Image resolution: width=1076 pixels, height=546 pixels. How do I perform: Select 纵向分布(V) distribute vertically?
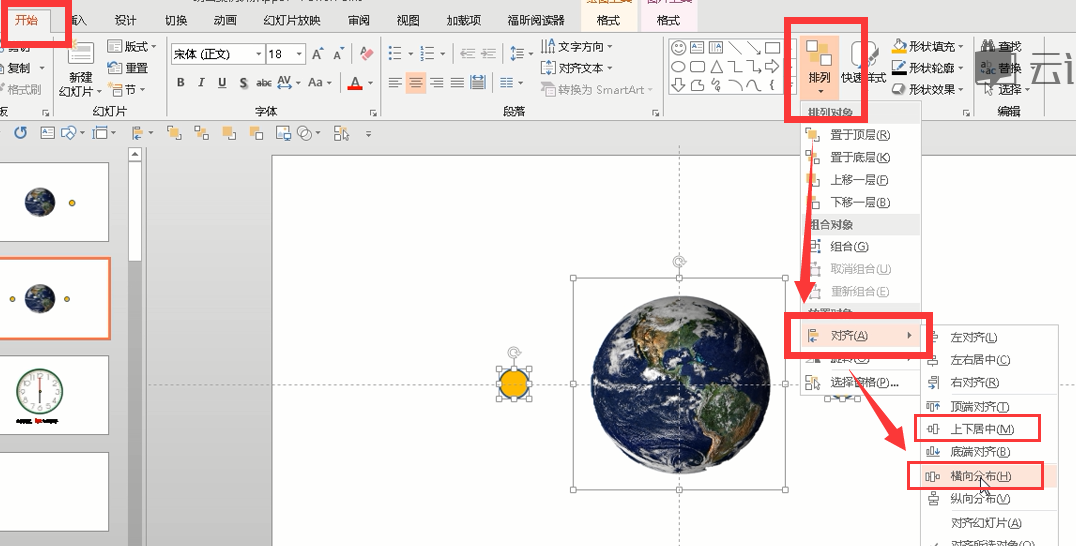(x=988, y=499)
